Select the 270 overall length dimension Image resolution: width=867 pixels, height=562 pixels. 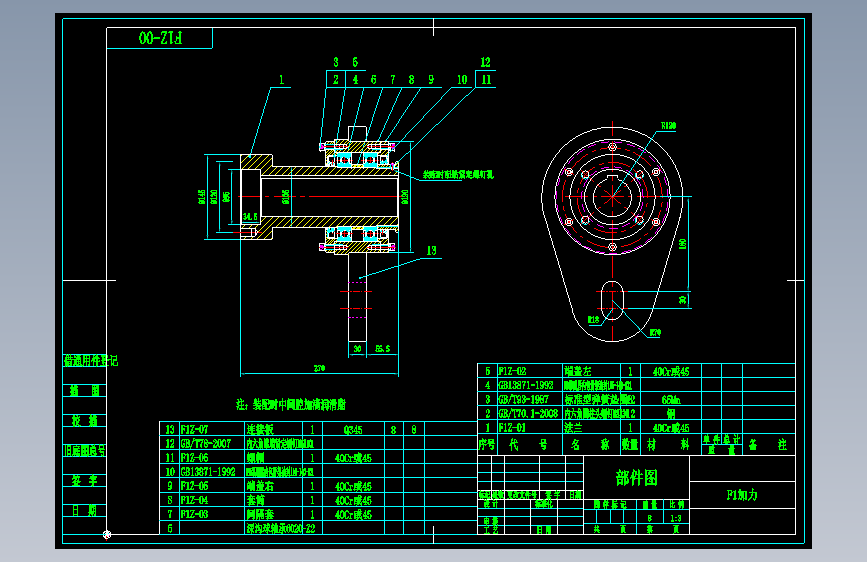(x=319, y=368)
